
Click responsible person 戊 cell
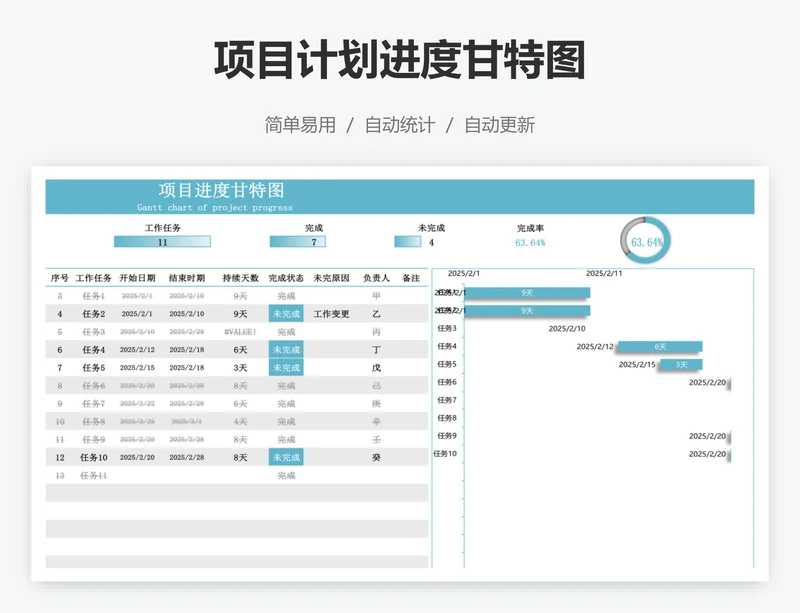[x=376, y=367]
